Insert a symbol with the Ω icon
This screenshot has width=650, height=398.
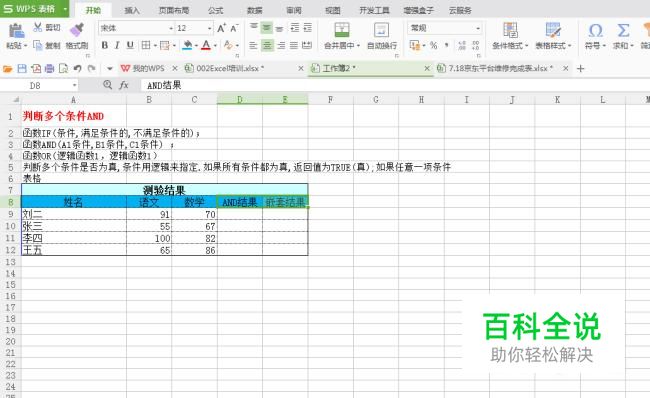[x=595, y=30]
